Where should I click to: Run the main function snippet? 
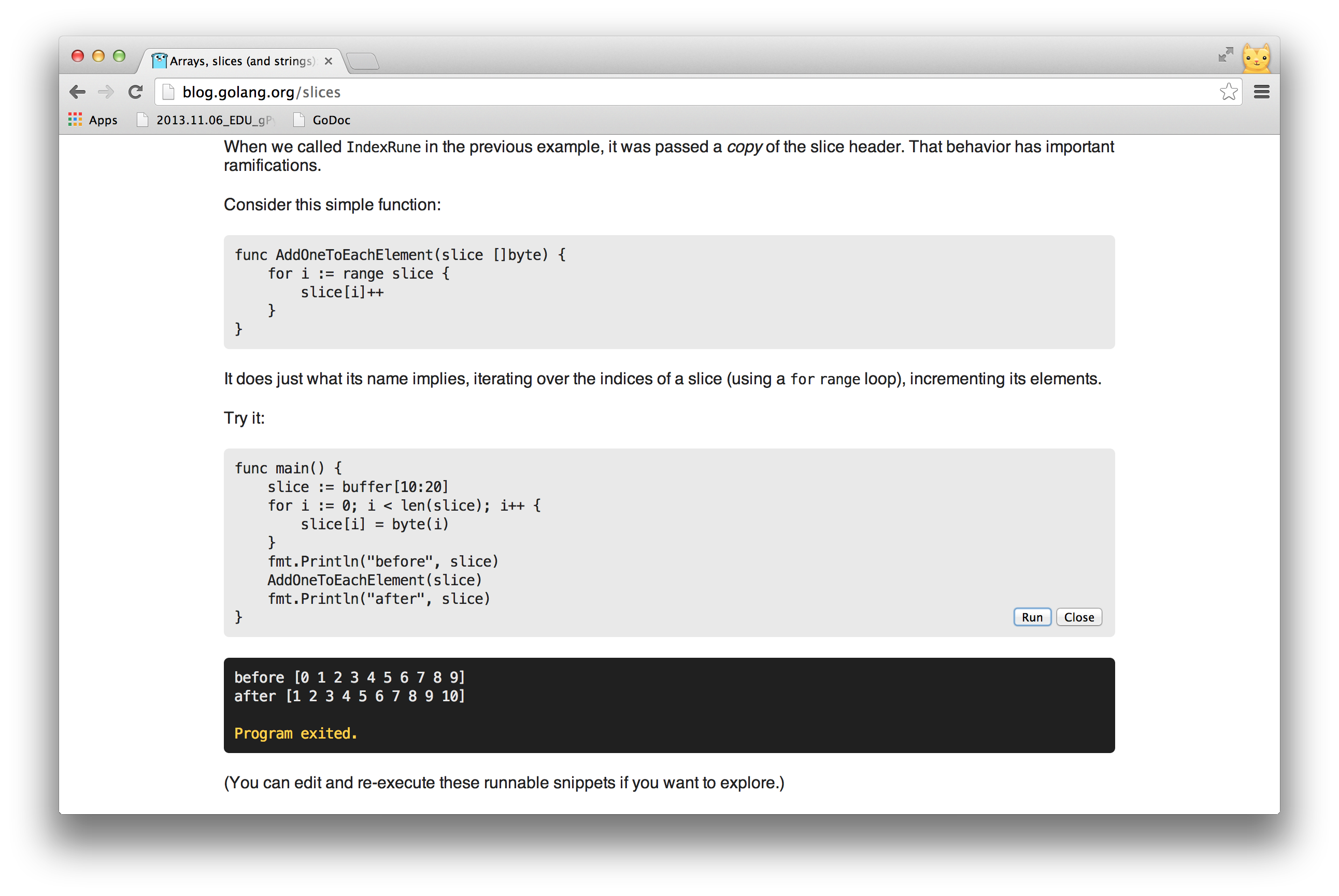coord(1031,617)
